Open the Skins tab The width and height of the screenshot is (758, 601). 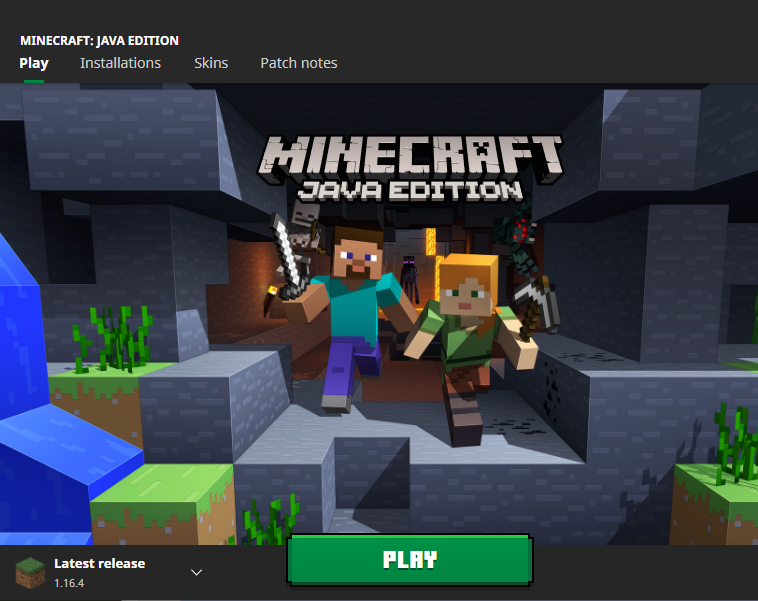(211, 63)
